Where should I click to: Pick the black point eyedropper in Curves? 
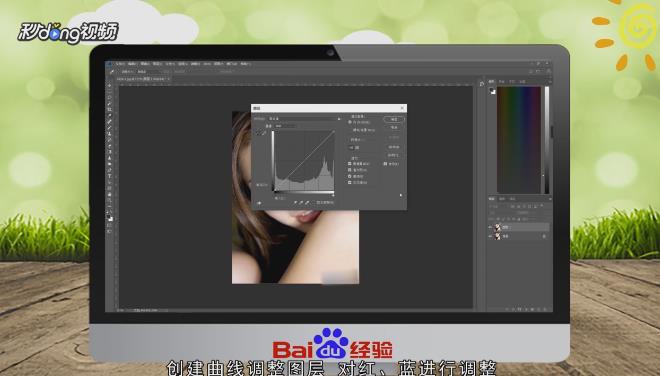click(295, 203)
